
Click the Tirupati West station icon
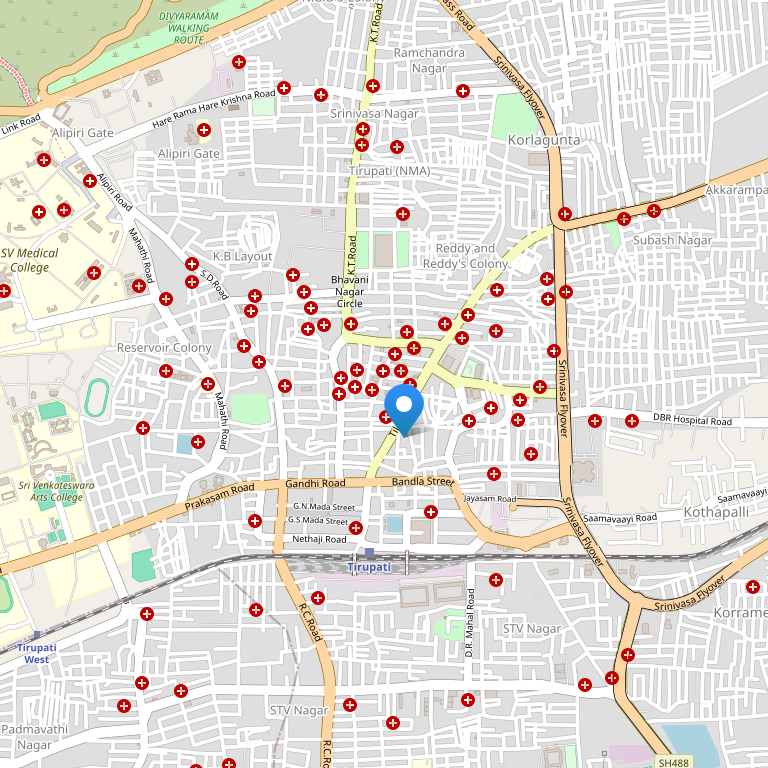tap(37, 634)
